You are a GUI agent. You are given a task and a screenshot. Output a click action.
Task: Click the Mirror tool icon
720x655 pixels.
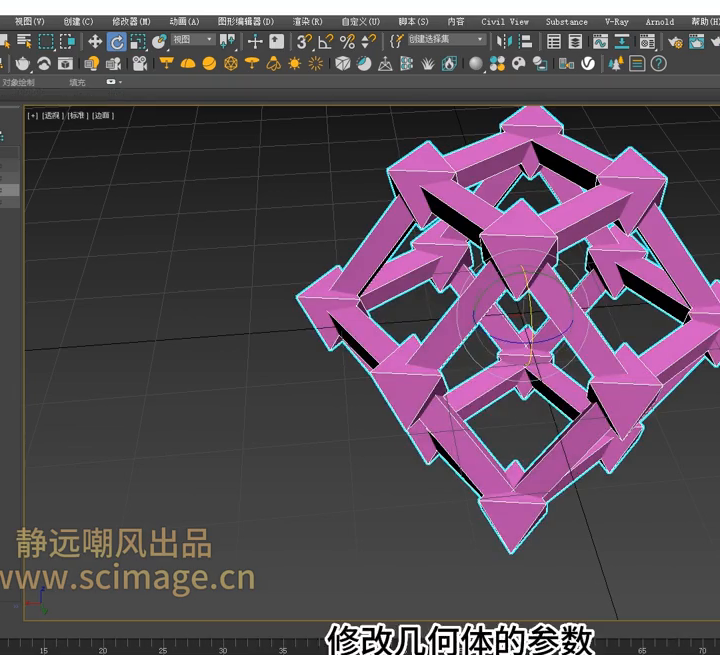504,42
